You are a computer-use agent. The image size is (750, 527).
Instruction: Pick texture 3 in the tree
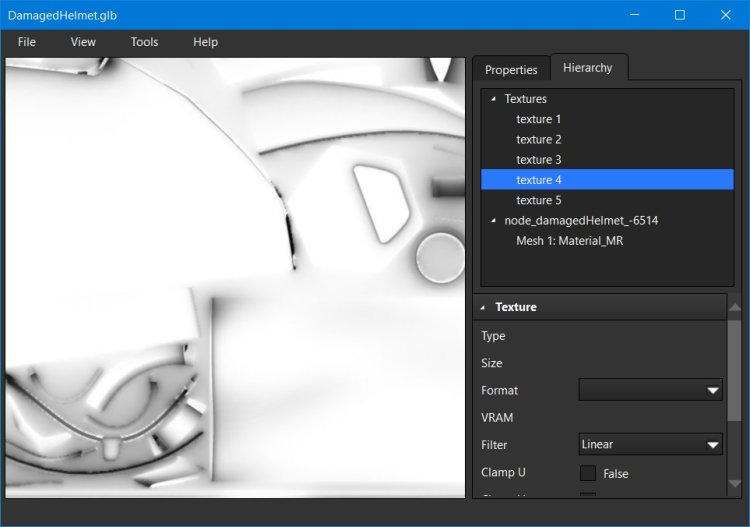[539, 160]
